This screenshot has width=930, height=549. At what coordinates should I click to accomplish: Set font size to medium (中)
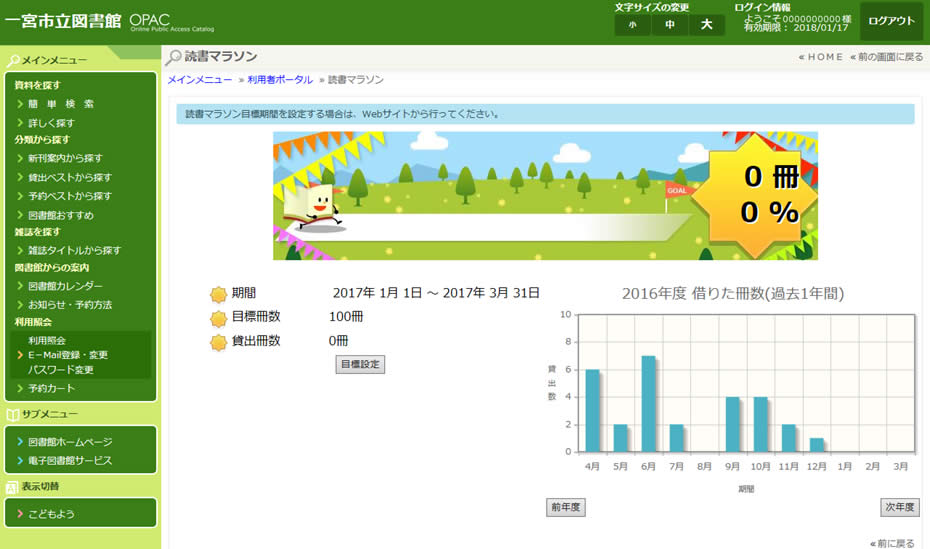[x=669, y=25]
